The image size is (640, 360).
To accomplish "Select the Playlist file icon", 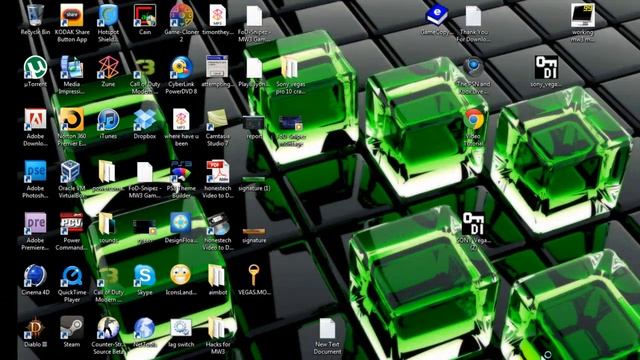I will click(x=254, y=67).
